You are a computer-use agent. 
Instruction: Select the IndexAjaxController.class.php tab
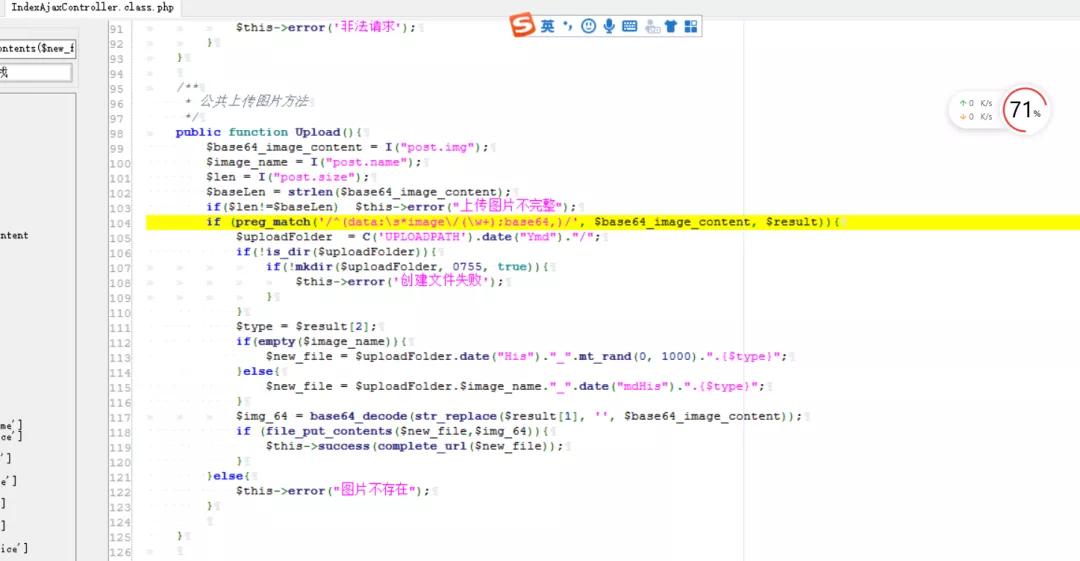91,8
